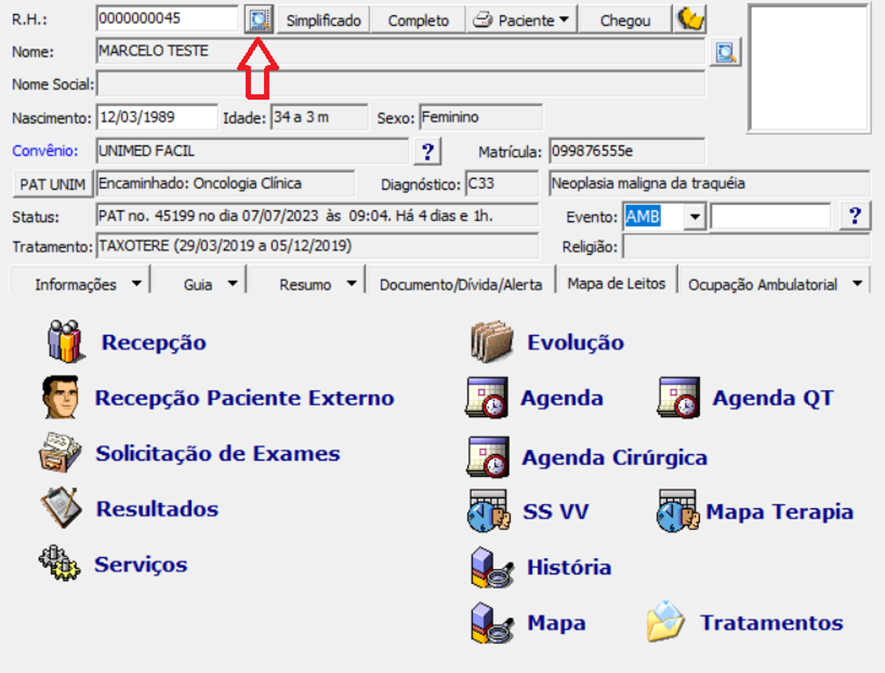The height and width of the screenshot is (673, 885).
Task: Open Solicitação de Exames link
Action: (218, 453)
